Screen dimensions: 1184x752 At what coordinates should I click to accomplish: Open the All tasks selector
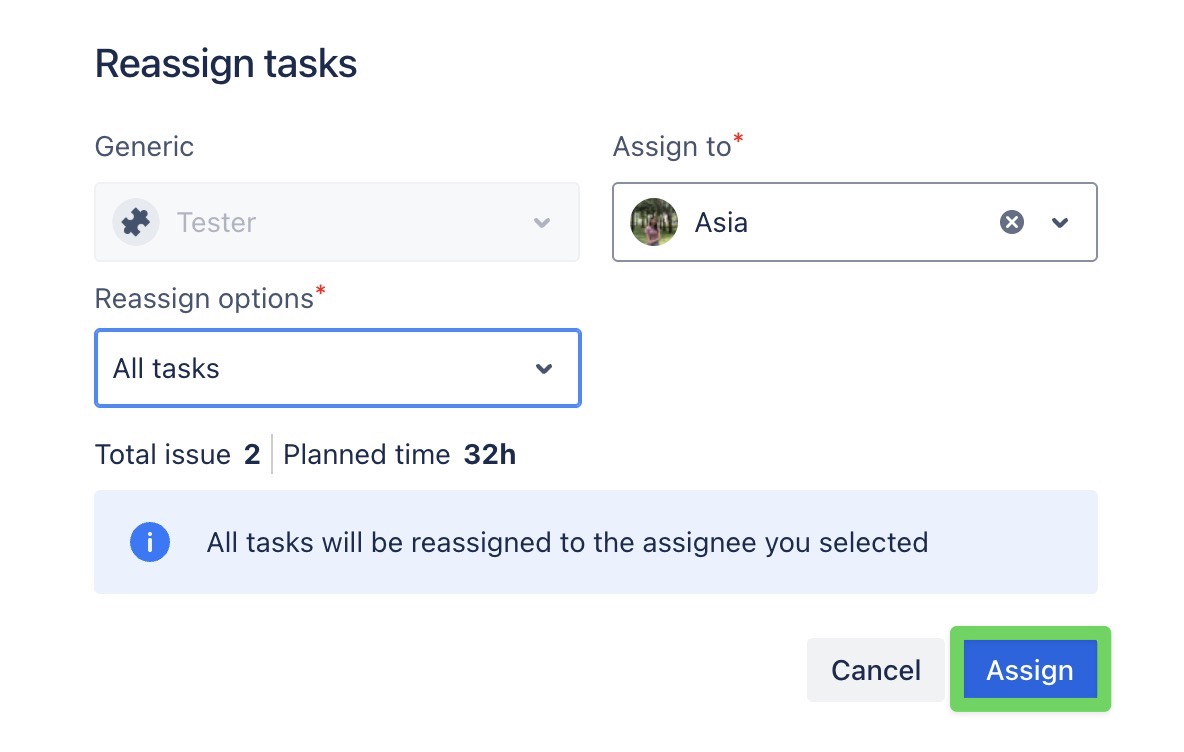click(337, 368)
